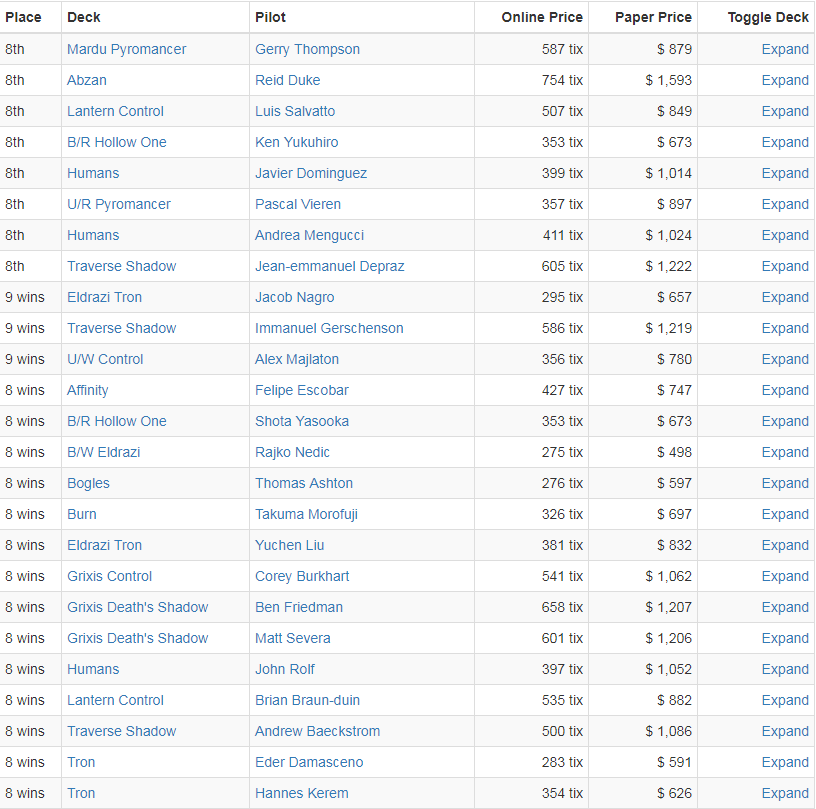Viewport: 816px width, 809px height.
Task: Open the U/R Pyromancer deck link
Action: [x=119, y=204]
